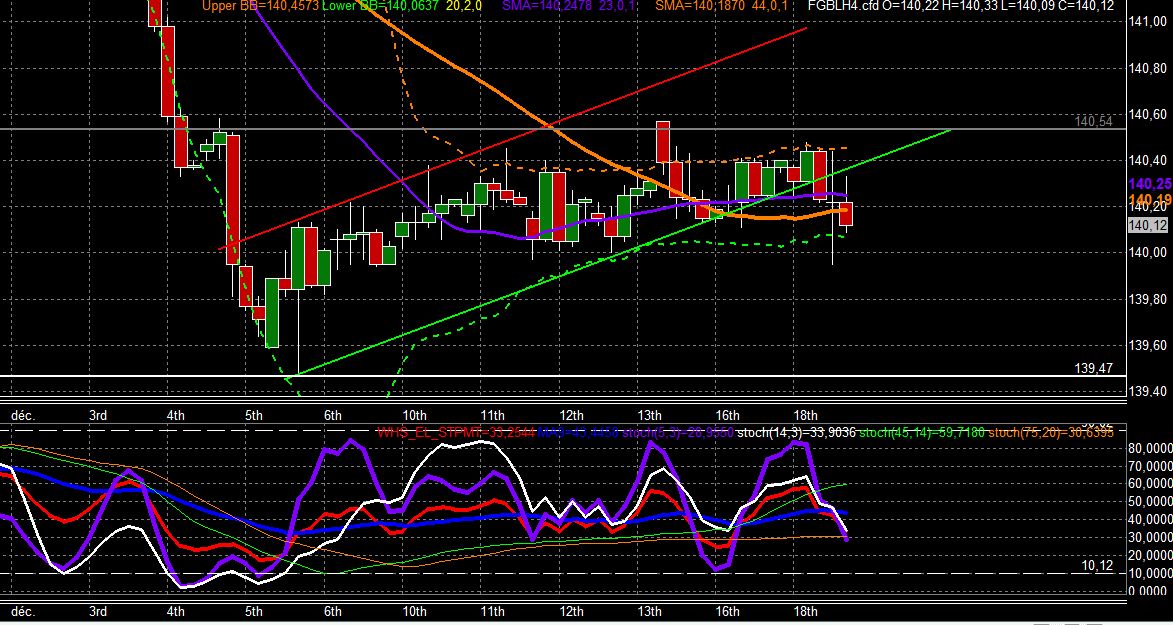Viewport: 1173px width, 625px height.
Task: Click the 139,47 horizontal line label
Action: pos(1094,368)
